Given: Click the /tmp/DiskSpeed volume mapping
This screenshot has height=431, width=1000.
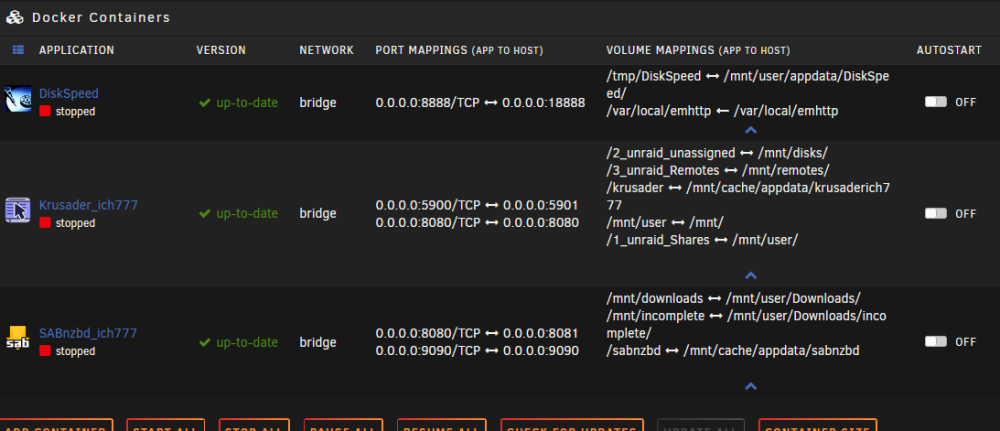Looking at the screenshot, I should (x=747, y=85).
